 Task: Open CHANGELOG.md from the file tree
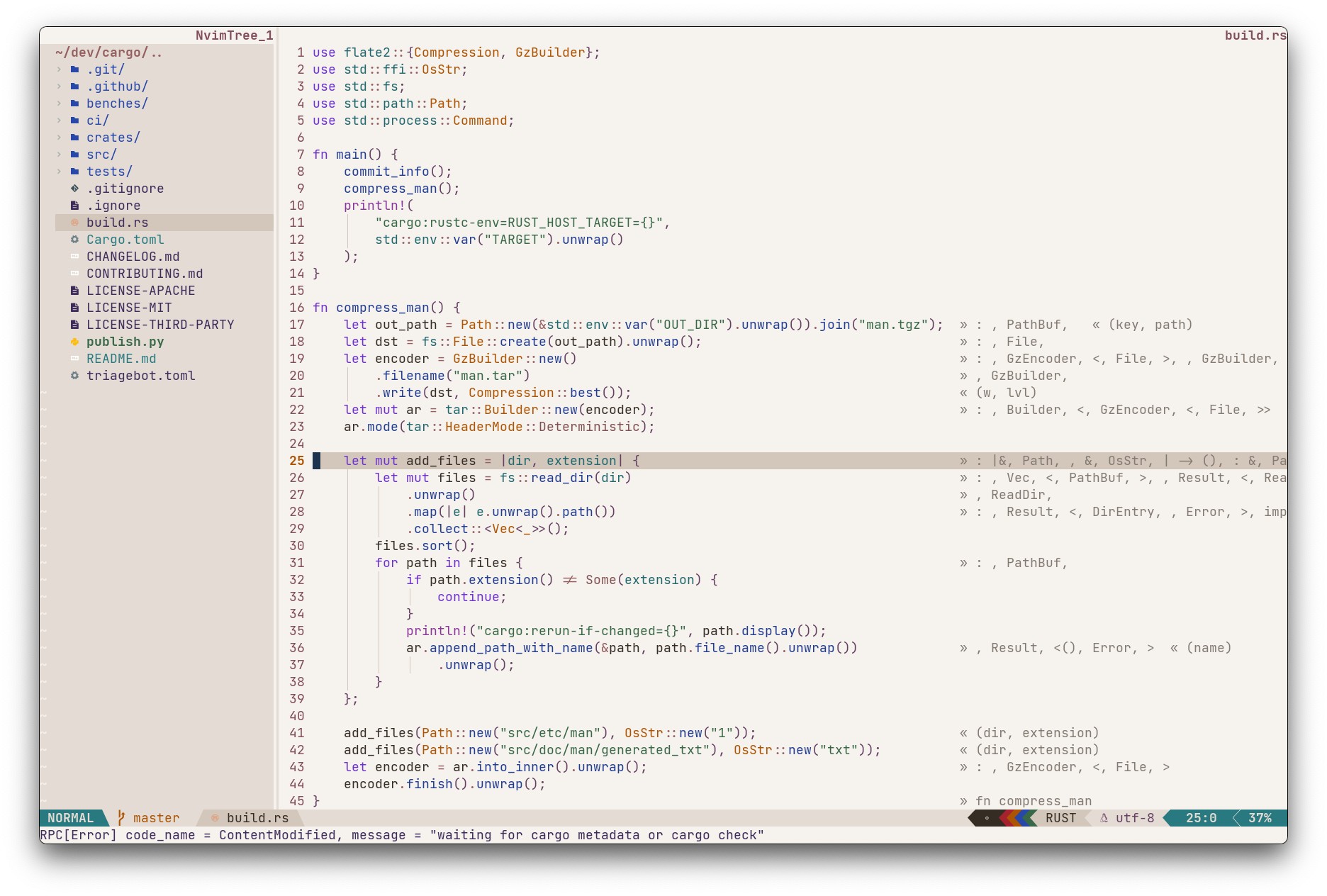pos(133,257)
